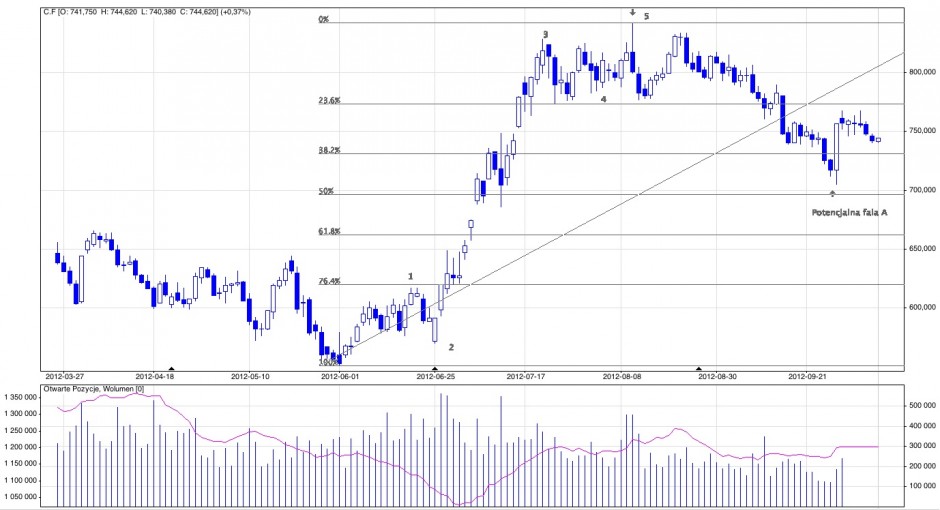Select the 0% Fibonacci level label
This screenshot has width=940, height=510.
(323, 19)
